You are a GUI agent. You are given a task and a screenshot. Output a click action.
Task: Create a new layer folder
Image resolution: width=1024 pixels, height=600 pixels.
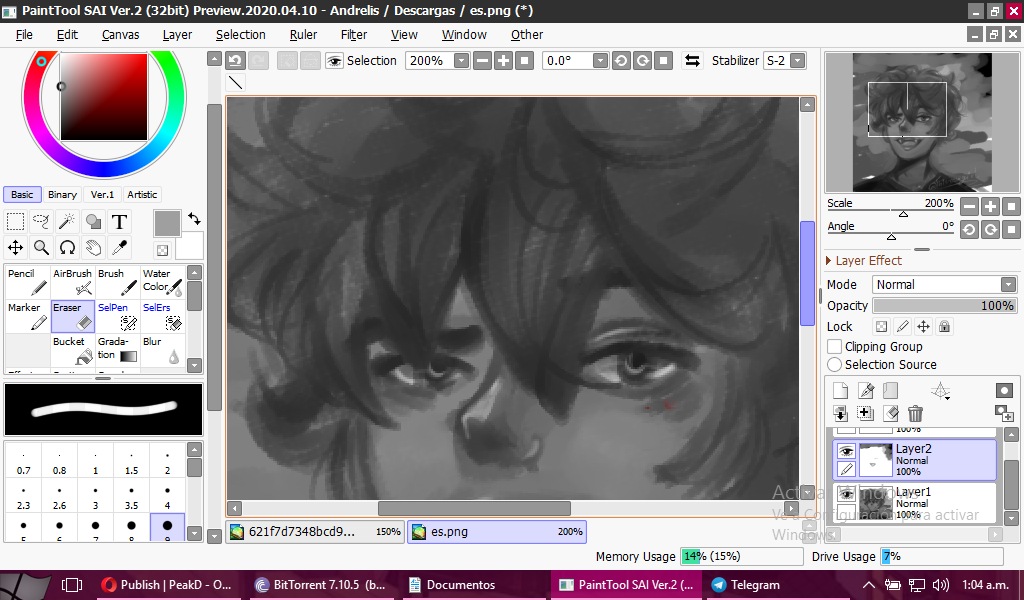[x=891, y=390]
